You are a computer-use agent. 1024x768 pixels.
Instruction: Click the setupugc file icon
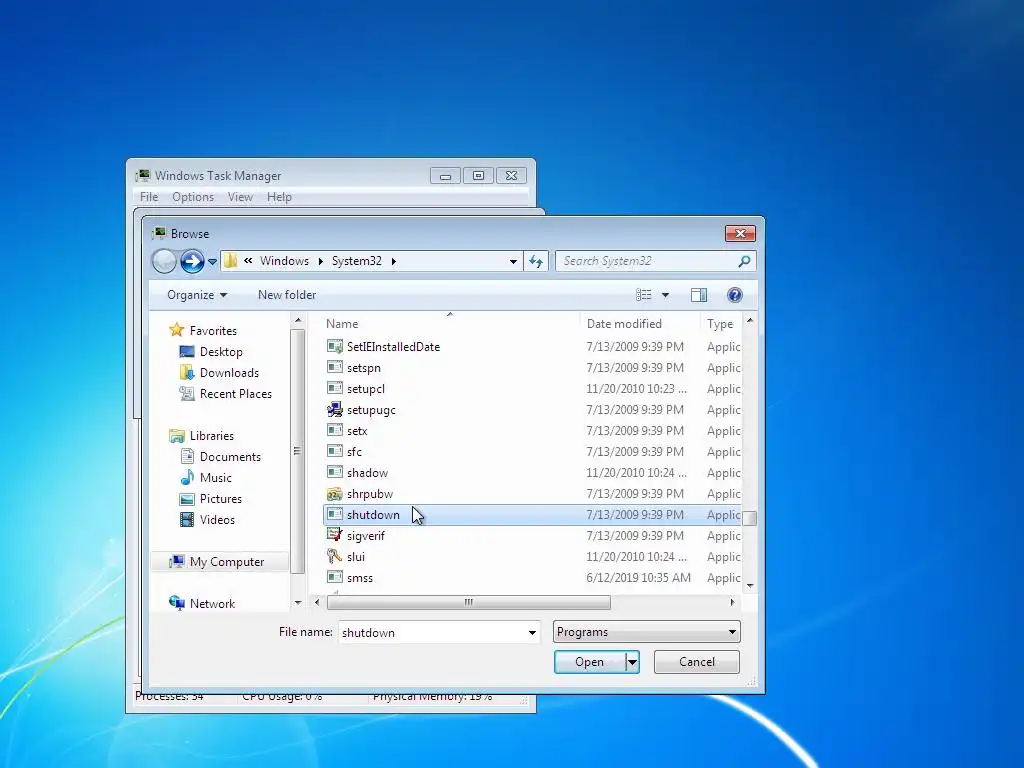pos(334,409)
